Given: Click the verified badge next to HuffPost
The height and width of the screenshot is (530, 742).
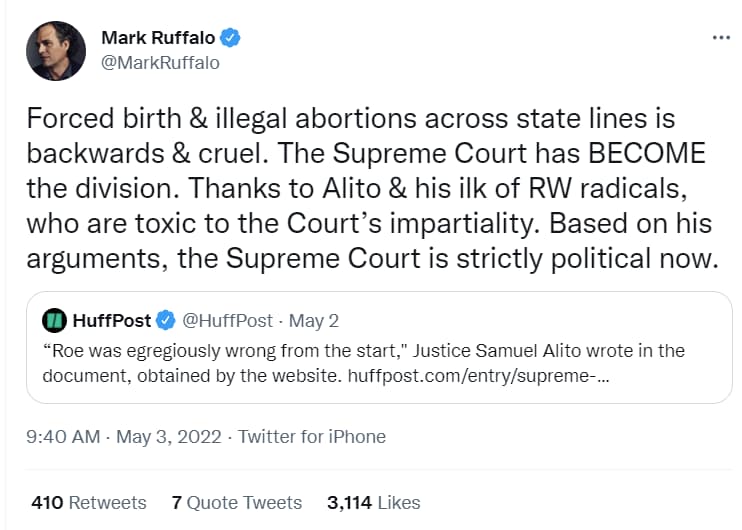Looking at the screenshot, I should point(166,320).
